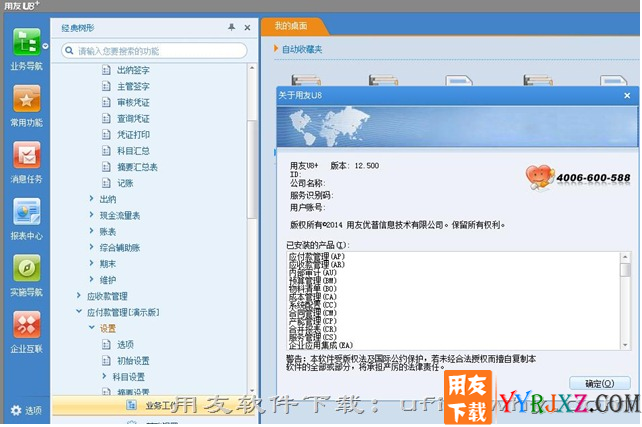Select 科目汇总 in the tree
Viewport: 642px width, 427px height.
coord(133,151)
